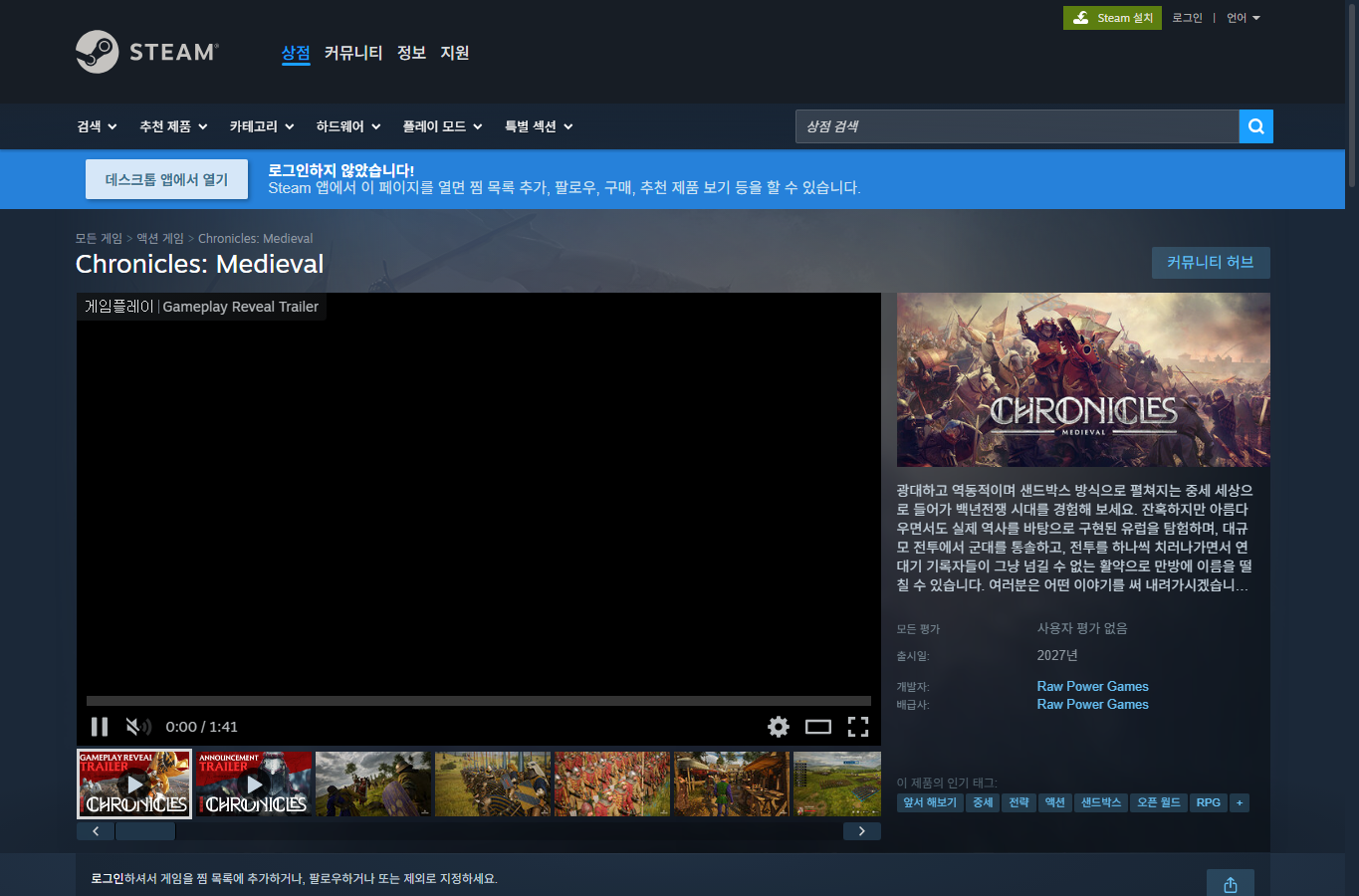This screenshot has width=1359, height=896.
Task: Seek on the video progress bar
Action: point(479,701)
